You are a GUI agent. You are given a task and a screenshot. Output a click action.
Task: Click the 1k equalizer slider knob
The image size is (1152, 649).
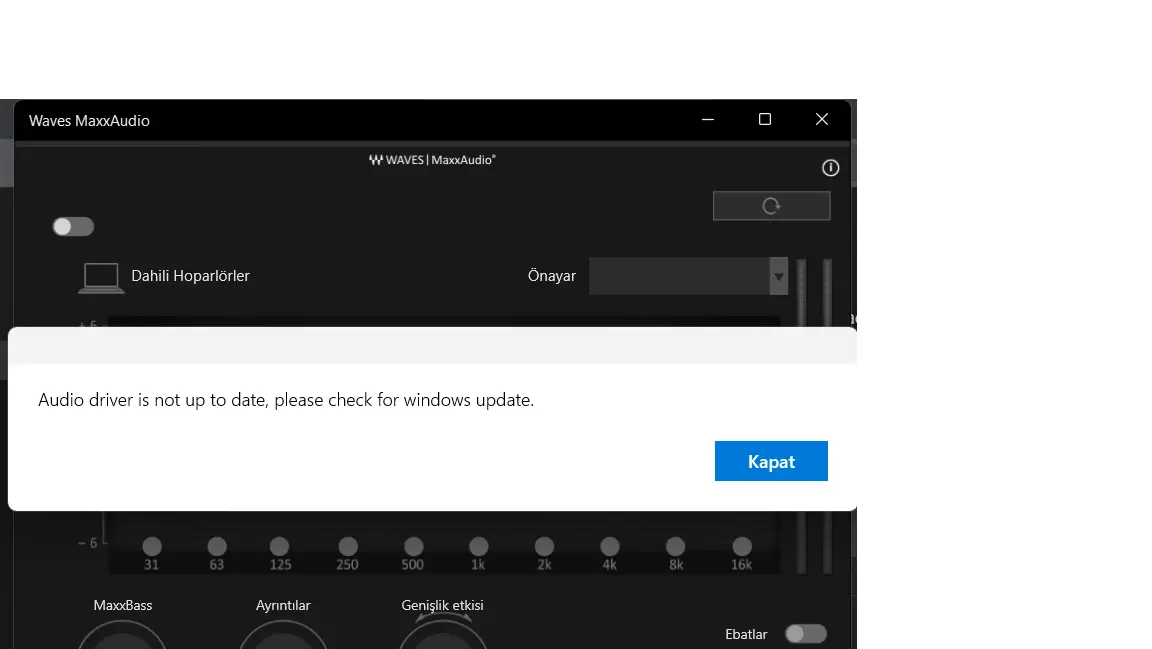click(x=478, y=546)
